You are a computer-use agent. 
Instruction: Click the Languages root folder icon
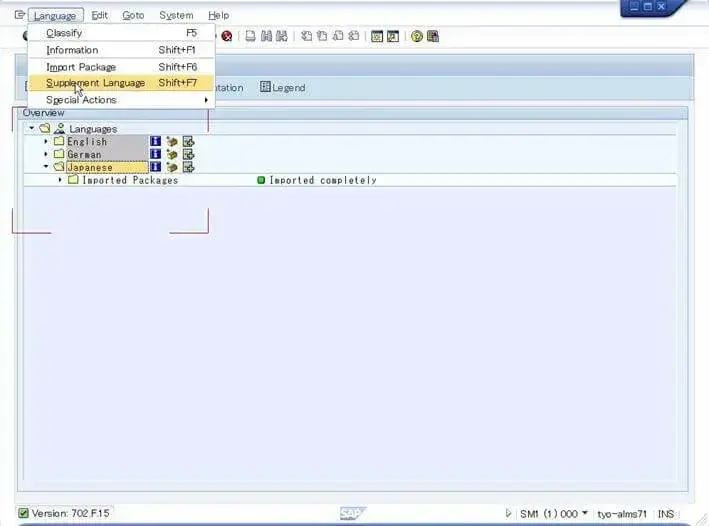point(45,128)
